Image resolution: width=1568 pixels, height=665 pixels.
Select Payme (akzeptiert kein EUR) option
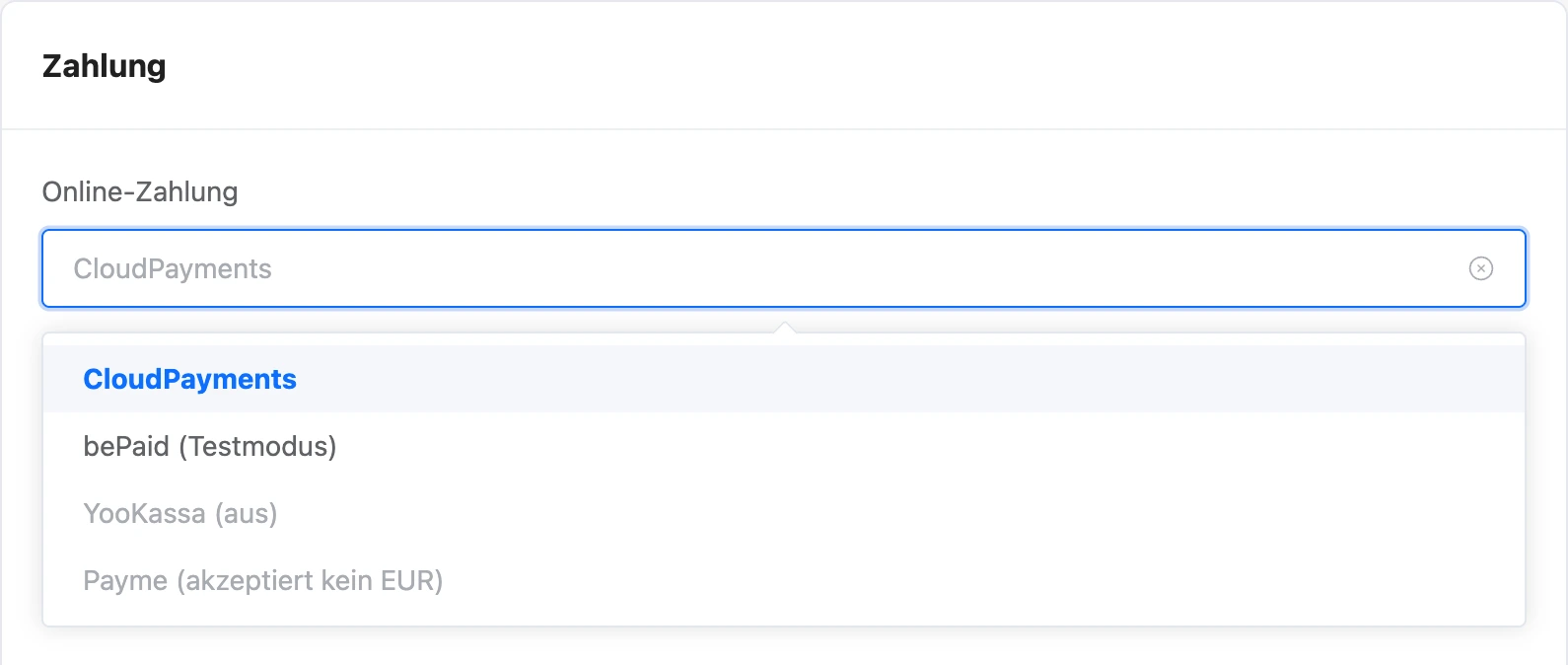(784, 580)
